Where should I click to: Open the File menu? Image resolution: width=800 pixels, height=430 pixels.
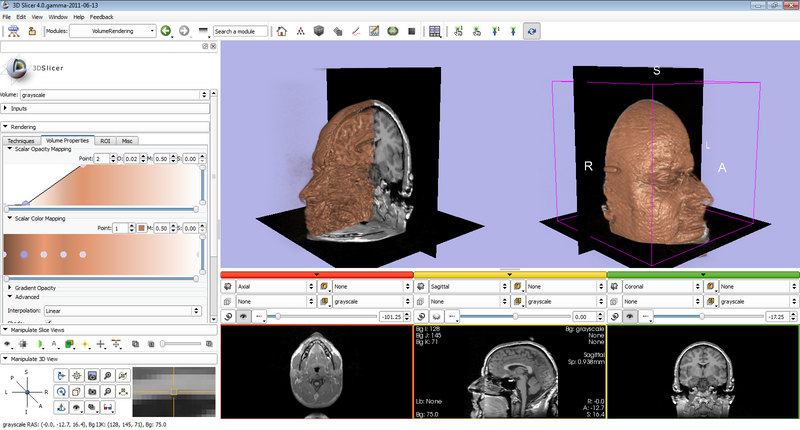[x=7, y=17]
